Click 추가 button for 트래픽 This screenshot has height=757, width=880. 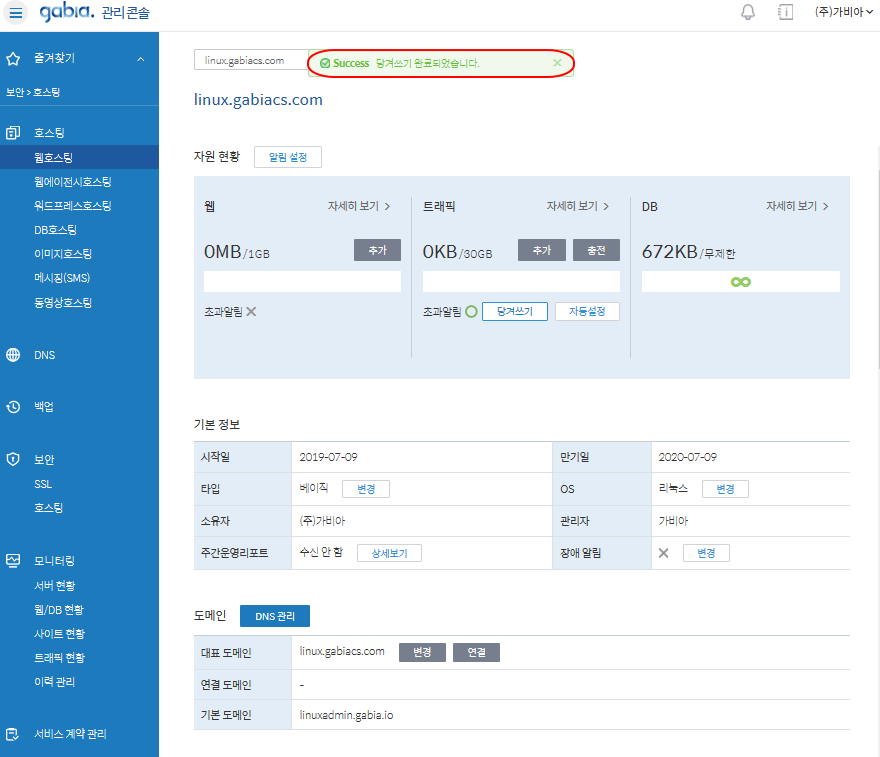point(542,250)
